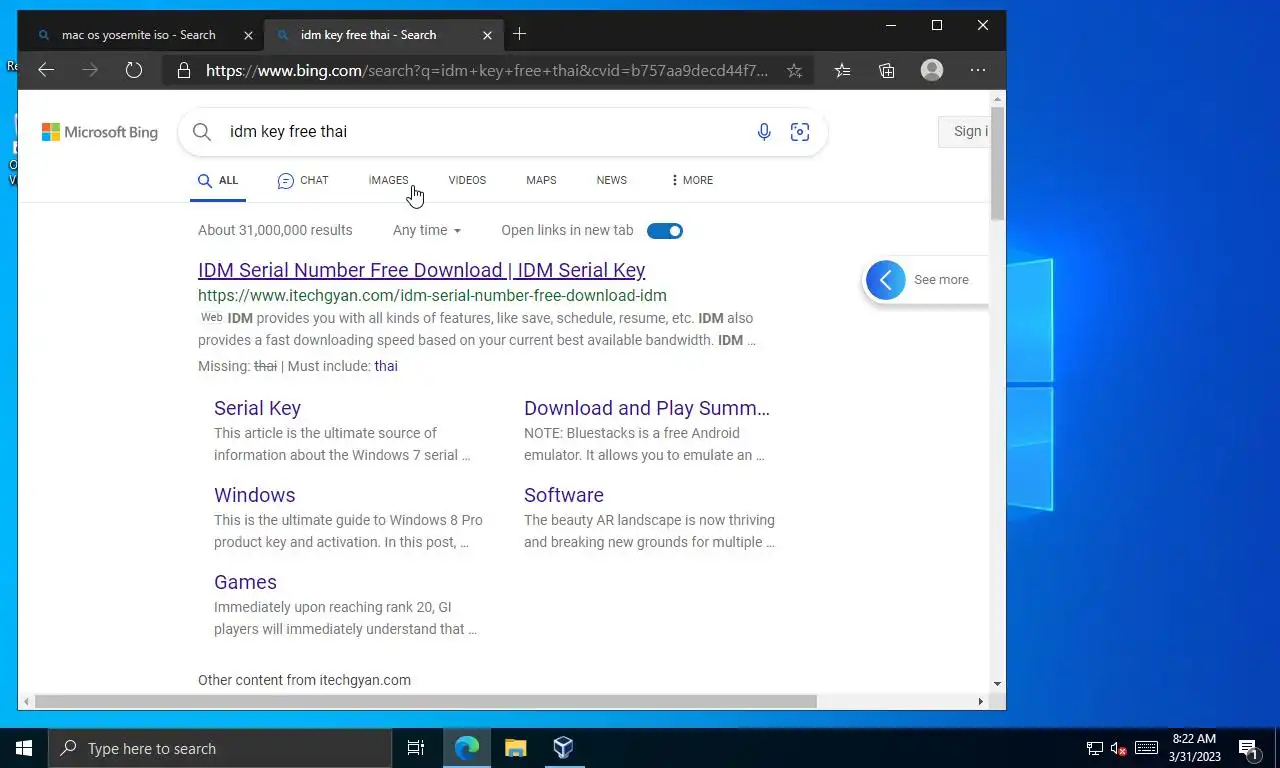The width and height of the screenshot is (1280, 768).
Task: Open a new browser tab
Action: [x=519, y=34]
